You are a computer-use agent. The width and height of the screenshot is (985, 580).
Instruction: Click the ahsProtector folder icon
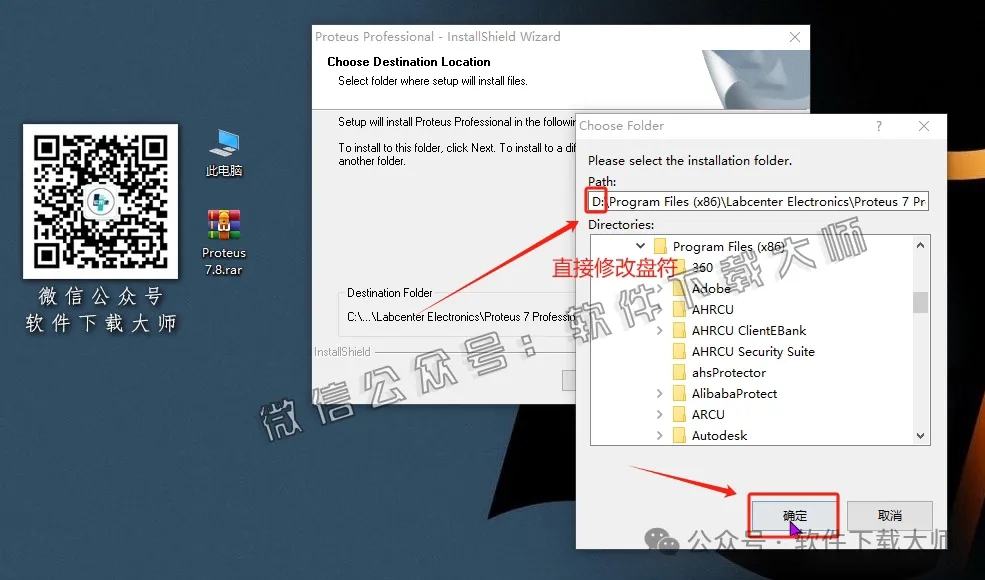click(679, 372)
